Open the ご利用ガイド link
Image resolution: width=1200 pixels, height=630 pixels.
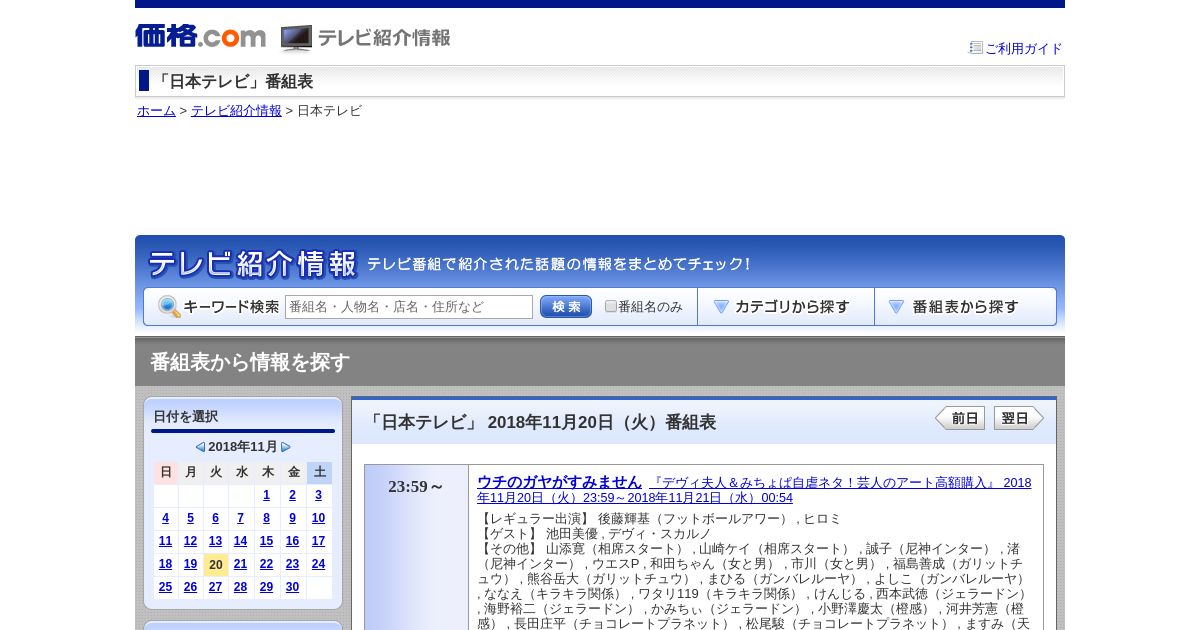point(1024,48)
